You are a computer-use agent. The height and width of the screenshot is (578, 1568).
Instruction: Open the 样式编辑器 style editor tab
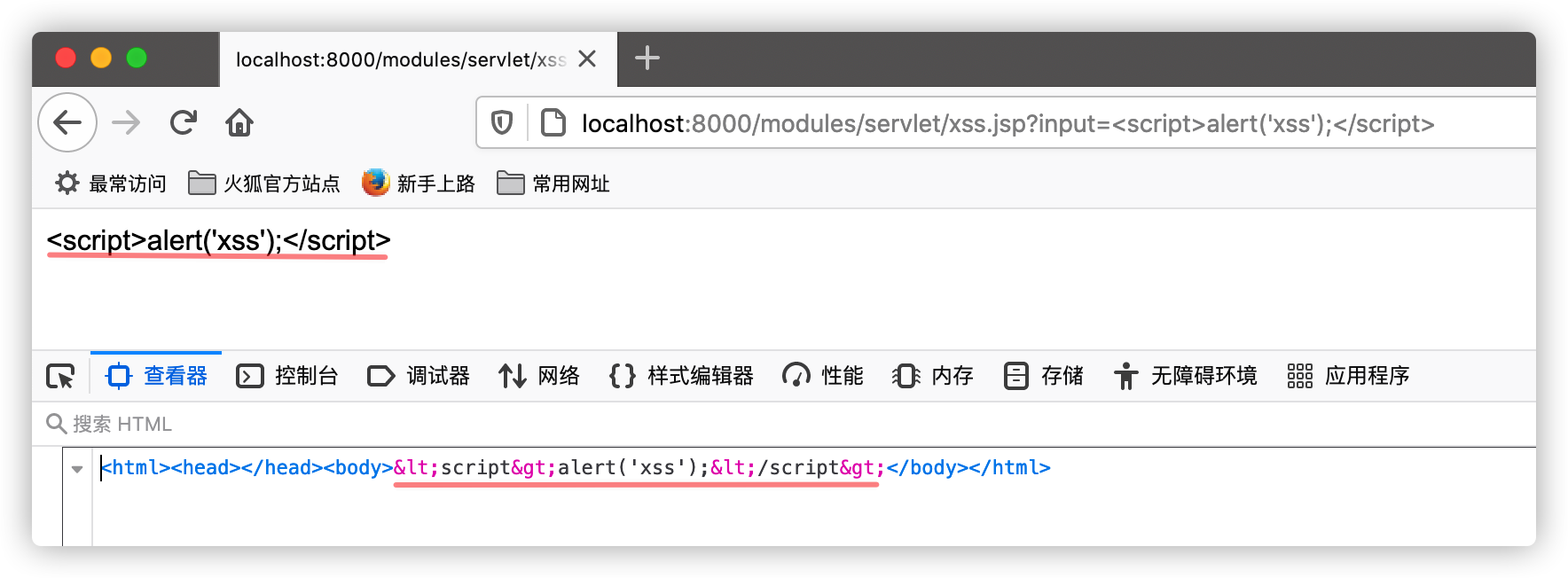(x=681, y=376)
